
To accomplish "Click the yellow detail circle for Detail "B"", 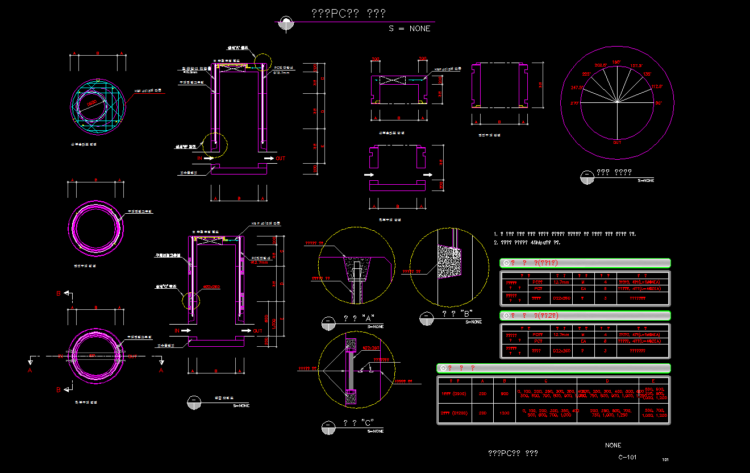I will (449, 267).
